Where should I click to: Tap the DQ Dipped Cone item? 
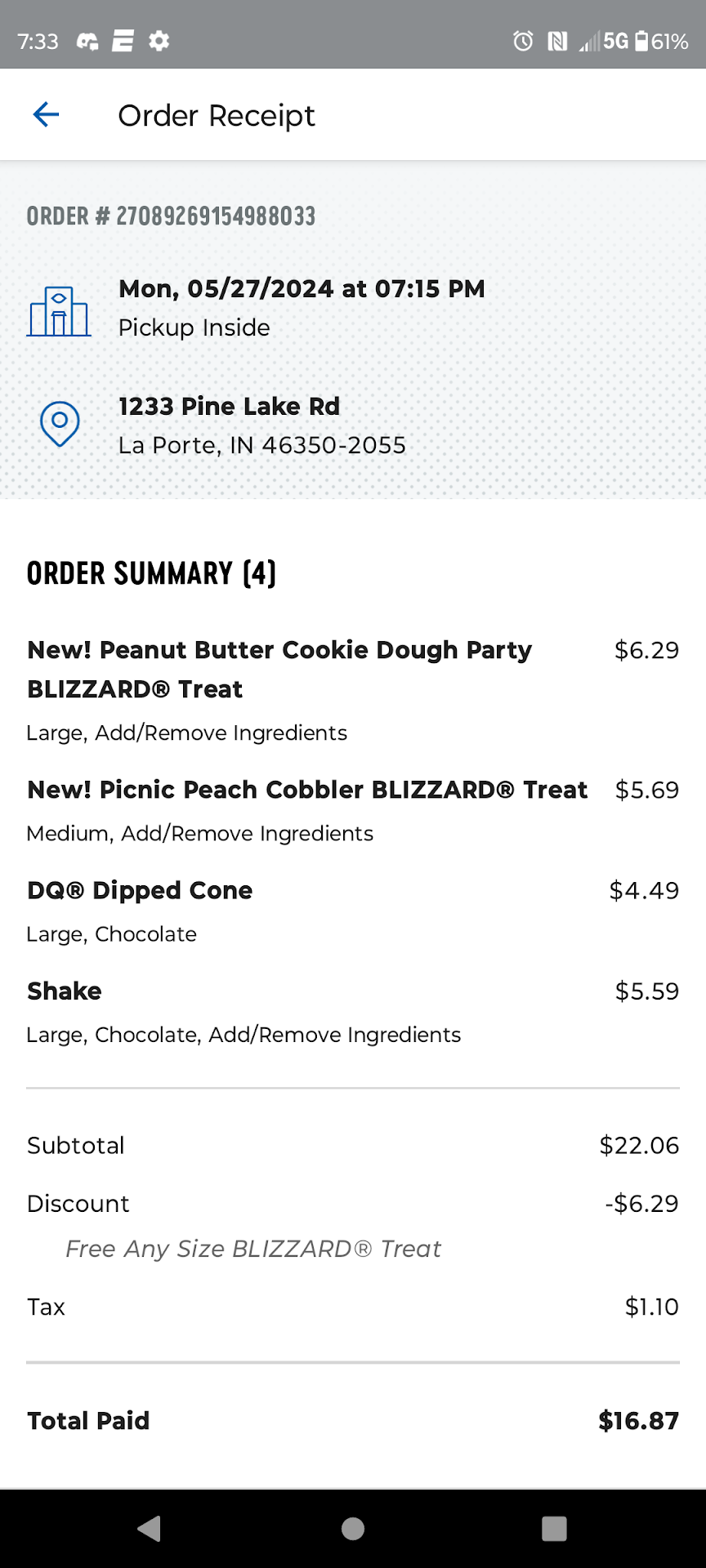coord(140,890)
